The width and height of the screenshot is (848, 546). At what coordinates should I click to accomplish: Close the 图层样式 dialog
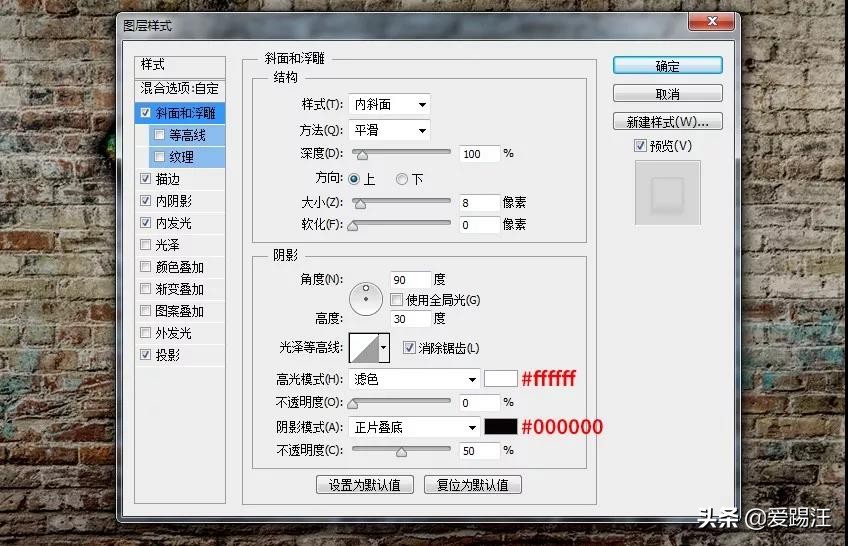tap(712, 21)
